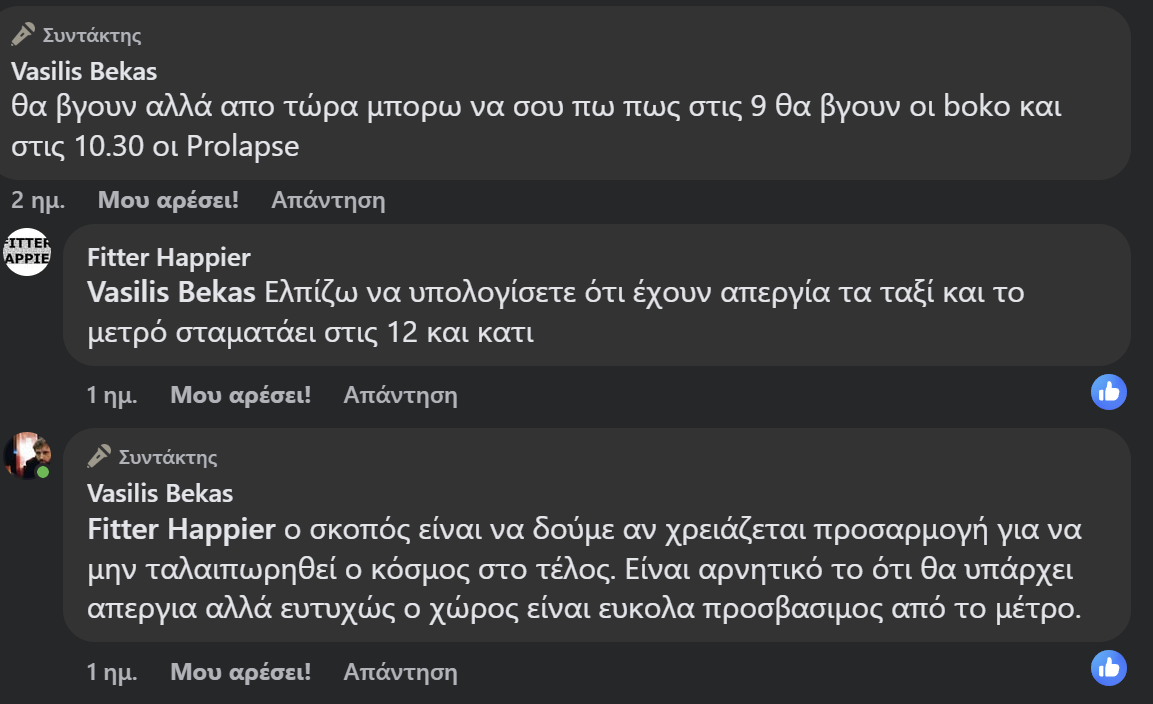The width and height of the screenshot is (1153, 704).
Task: Reply to the last comment in the thread
Action: point(400,672)
